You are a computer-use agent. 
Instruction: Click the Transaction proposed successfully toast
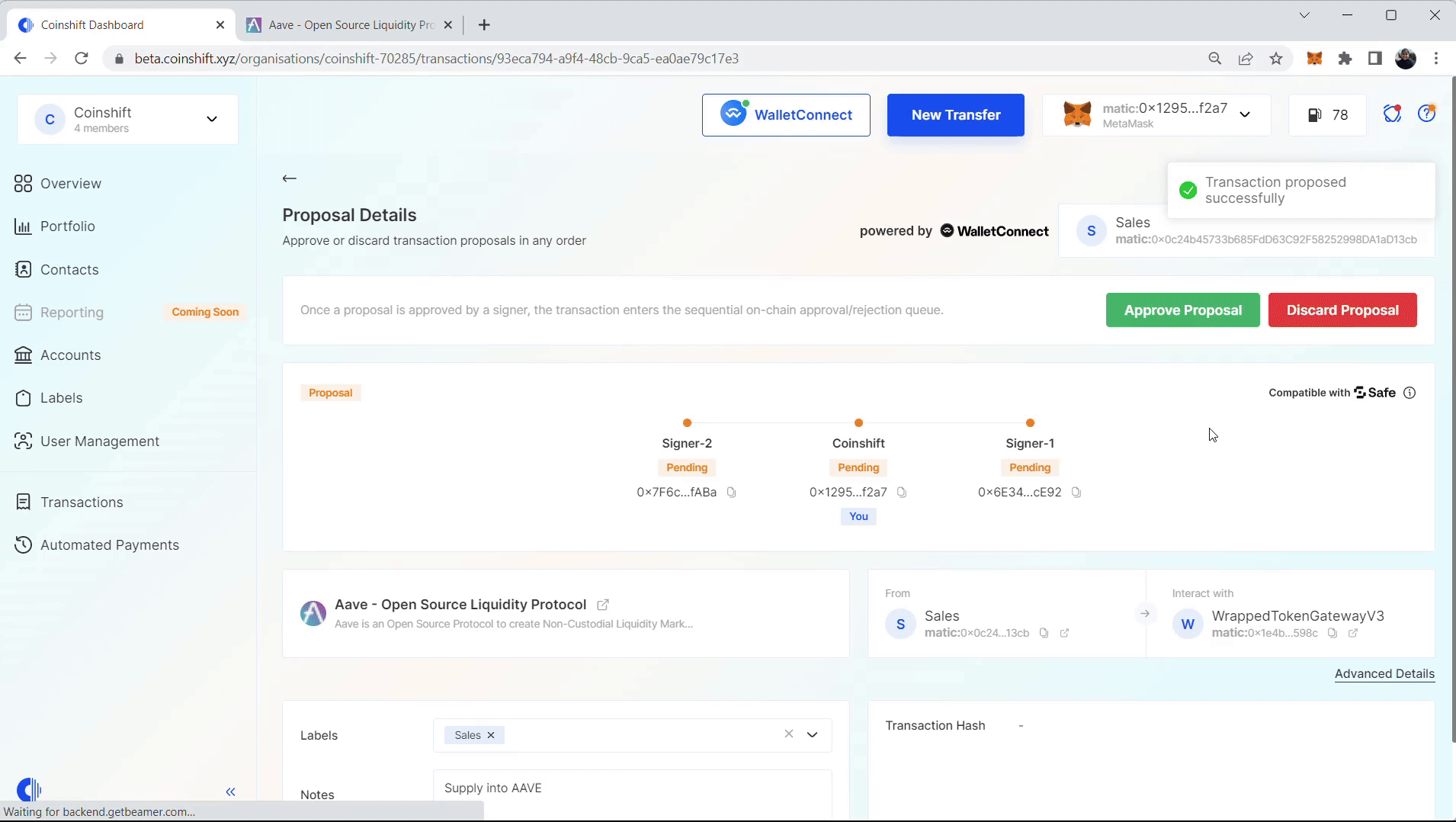(x=1300, y=191)
